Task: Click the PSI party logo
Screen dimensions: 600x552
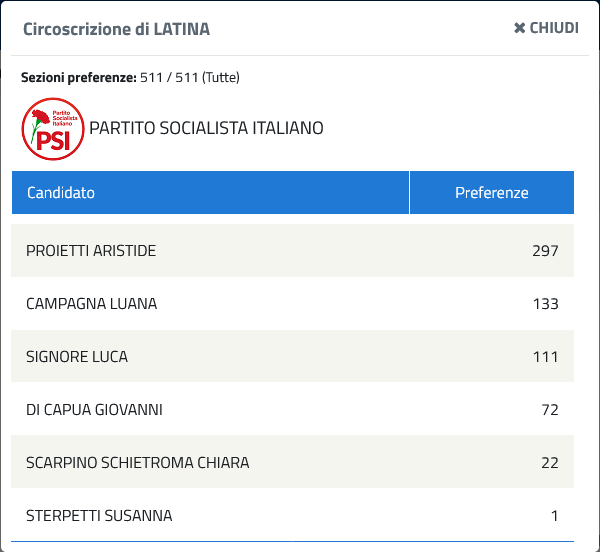Action: pyautogui.click(x=53, y=129)
